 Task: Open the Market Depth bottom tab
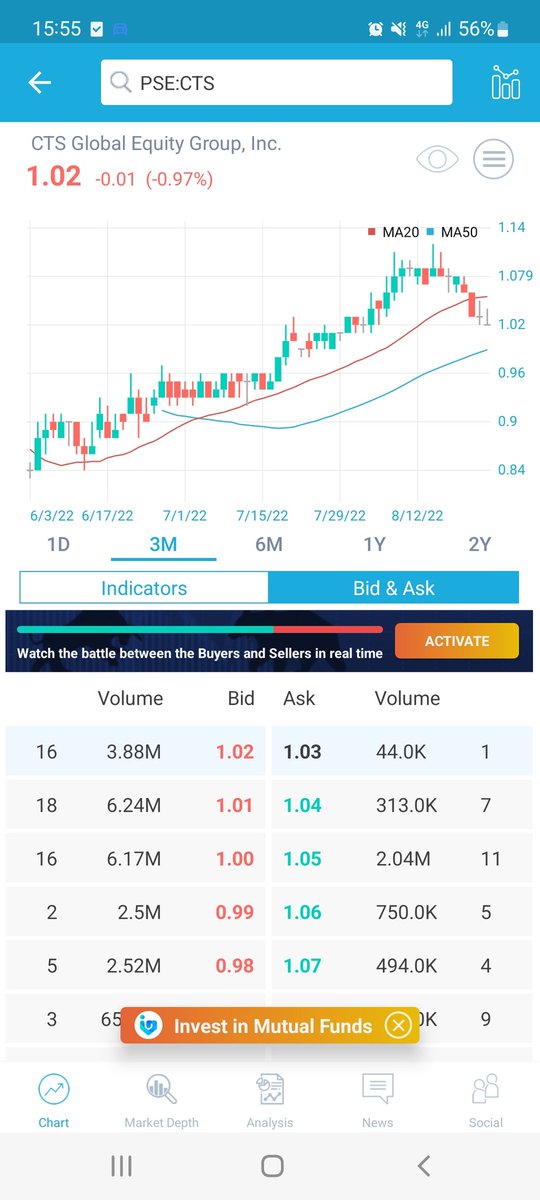tap(161, 1100)
